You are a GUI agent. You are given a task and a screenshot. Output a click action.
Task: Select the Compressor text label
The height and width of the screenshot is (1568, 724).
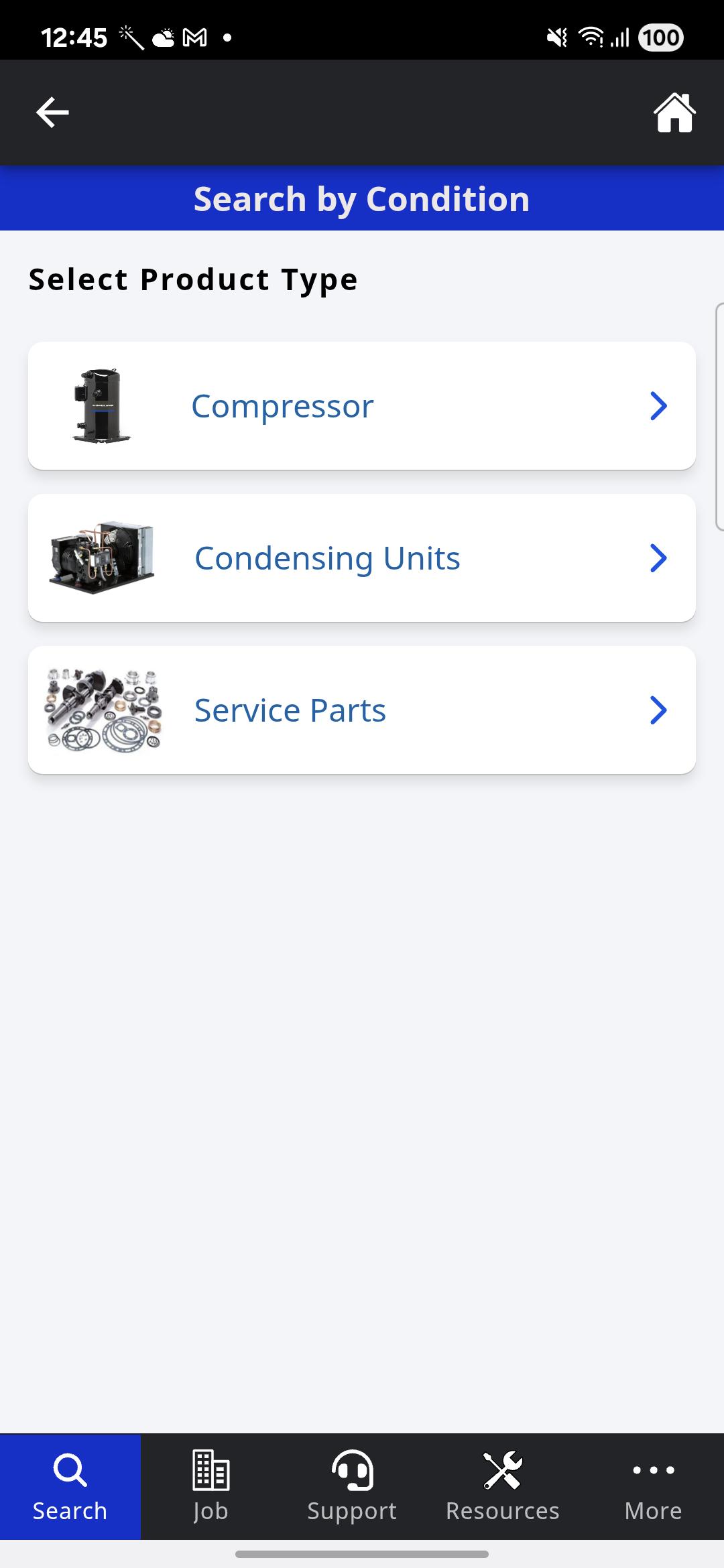coord(282,406)
